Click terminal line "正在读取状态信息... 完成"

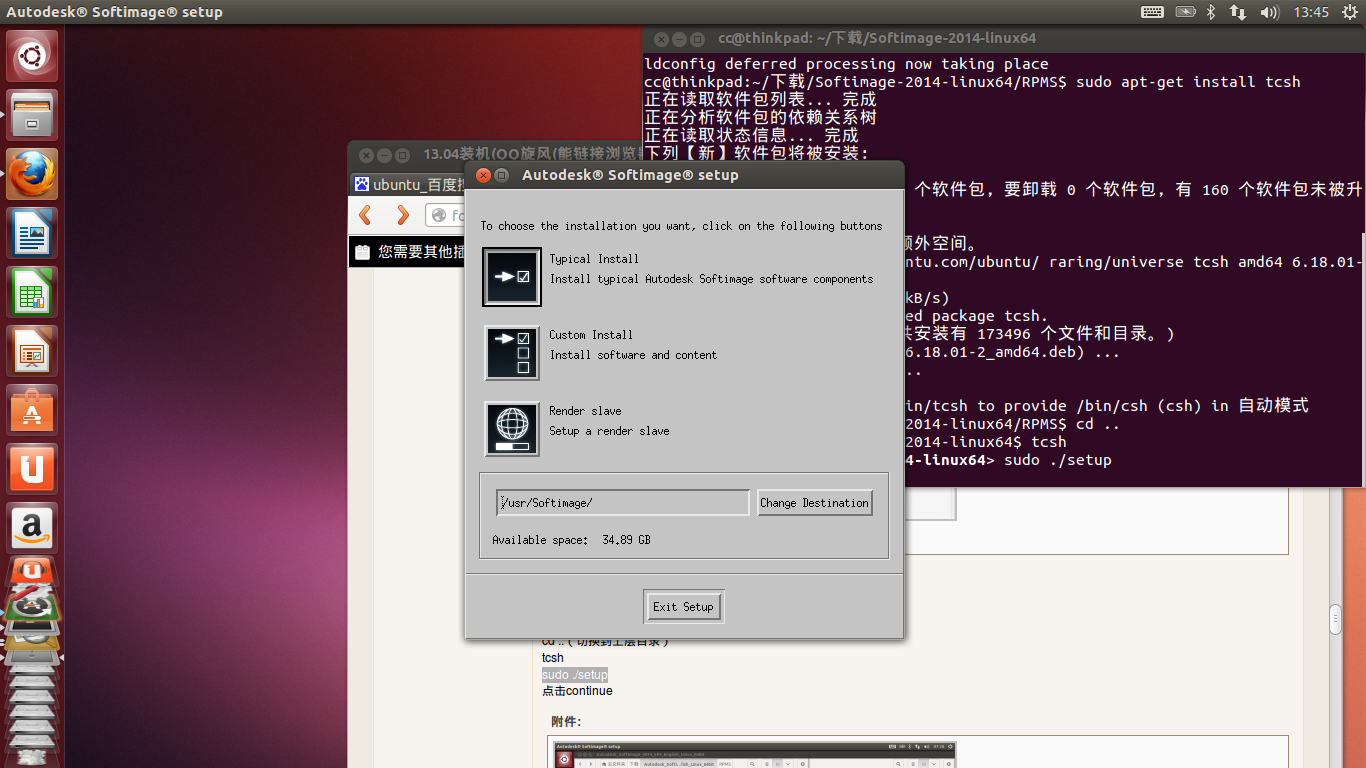(752, 136)
